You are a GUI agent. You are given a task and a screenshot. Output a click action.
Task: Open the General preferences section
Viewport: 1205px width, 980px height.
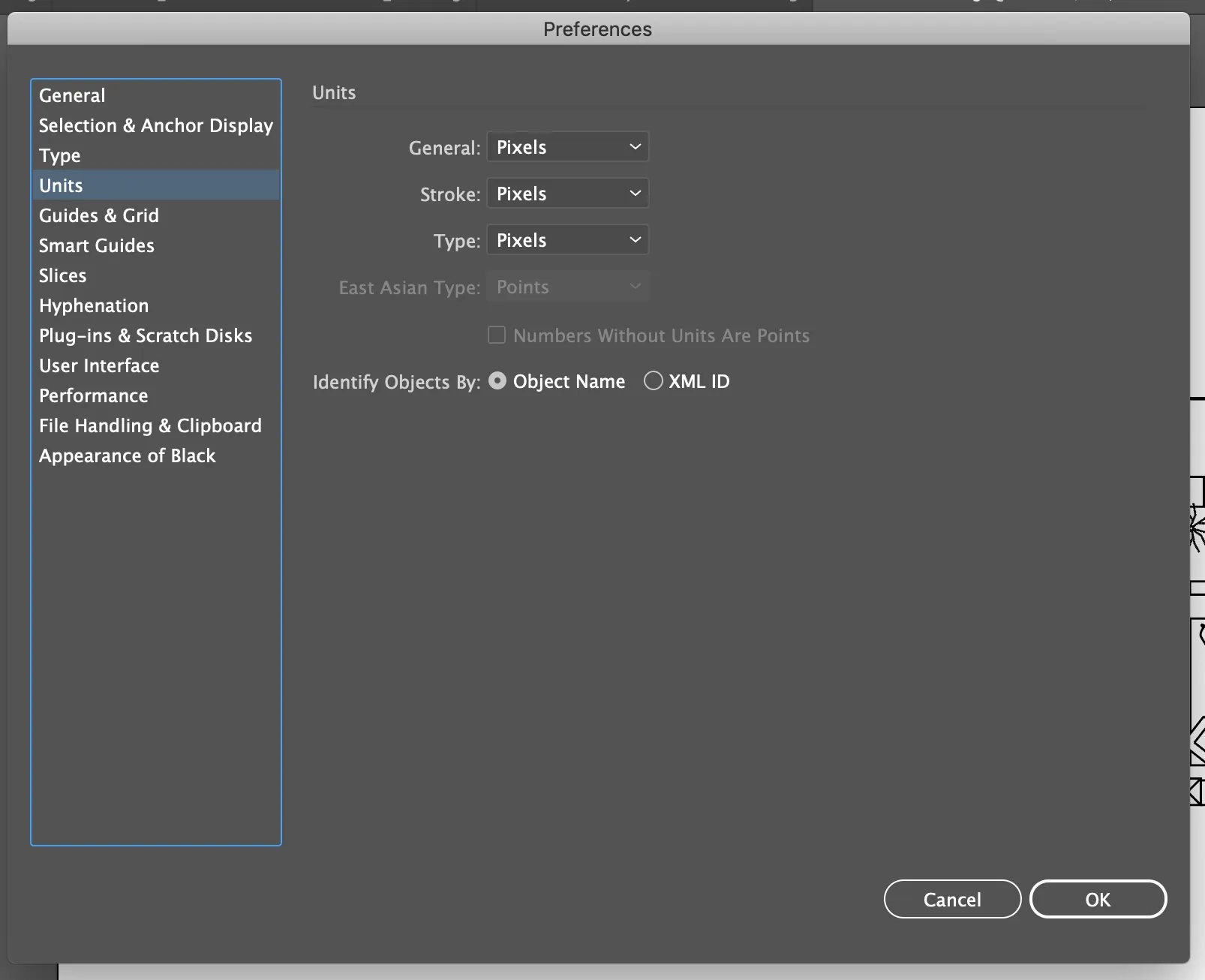[x=71, y=95]
